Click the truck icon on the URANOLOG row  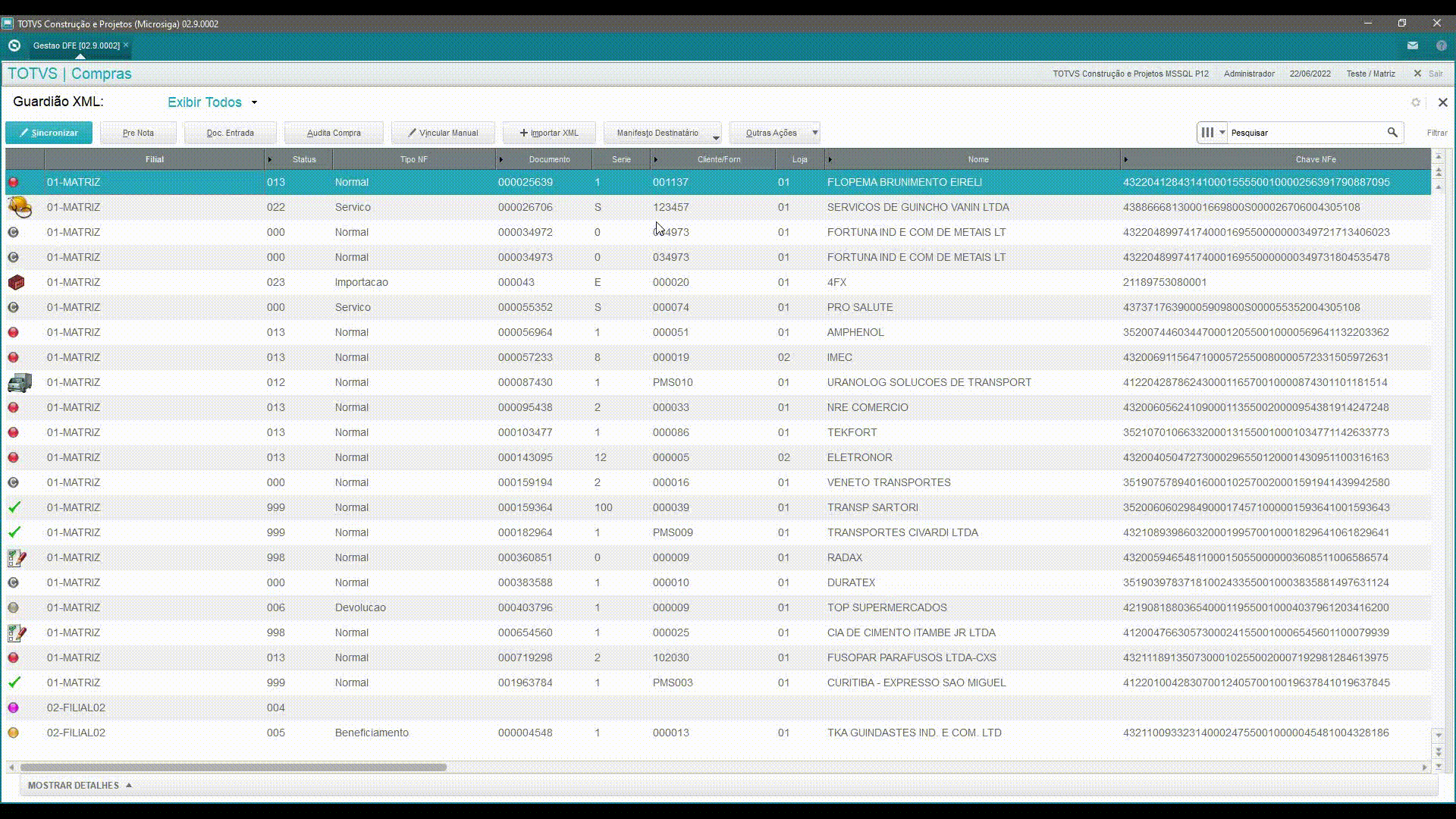click(x=19, y=382)
